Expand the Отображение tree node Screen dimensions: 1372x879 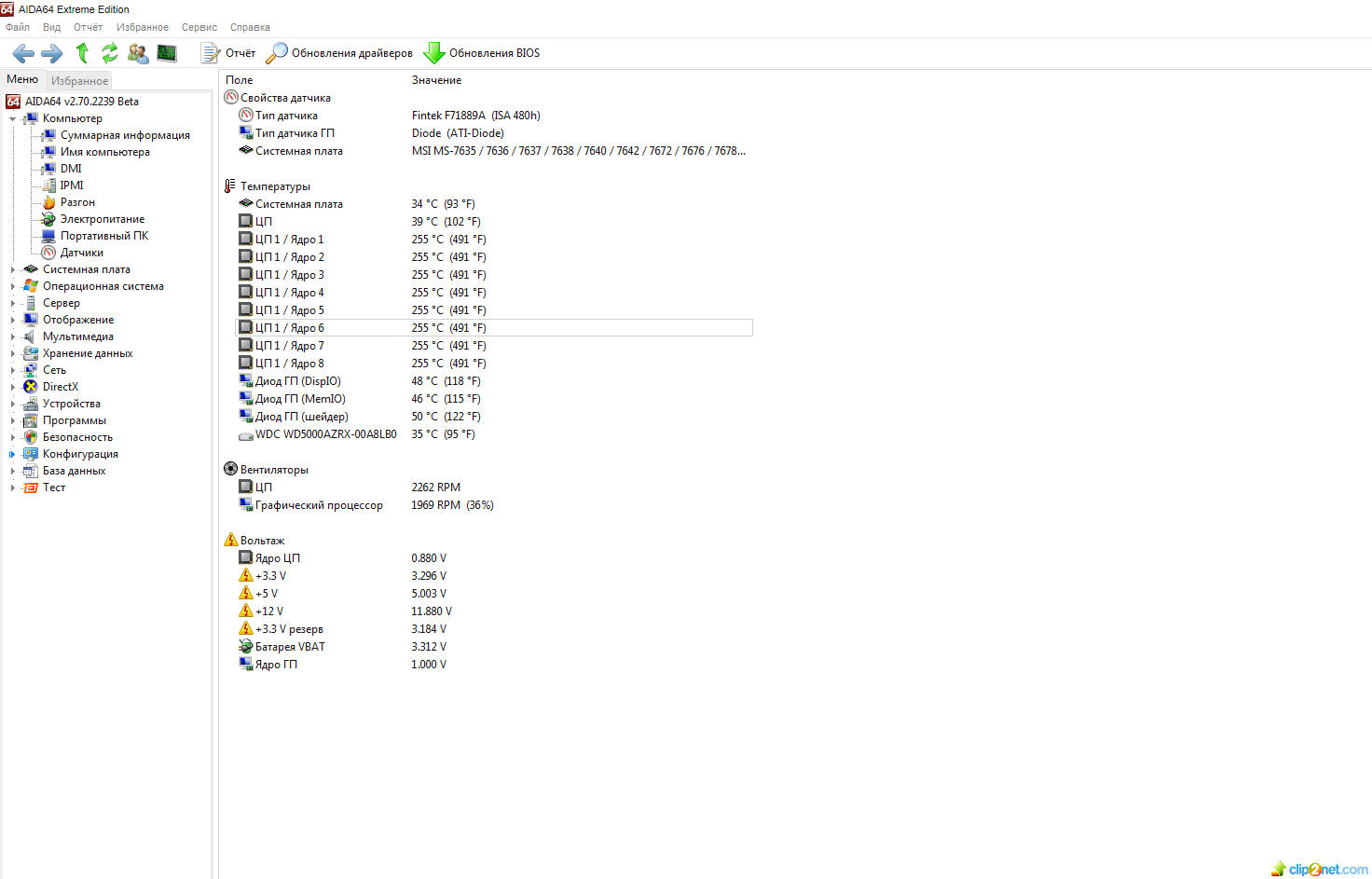[x=13, y=320]
